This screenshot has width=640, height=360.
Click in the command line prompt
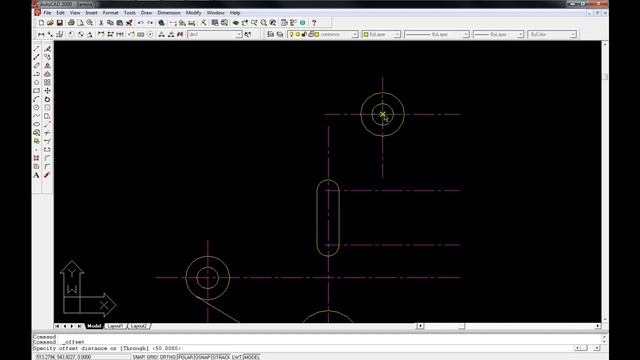[302, 349]
